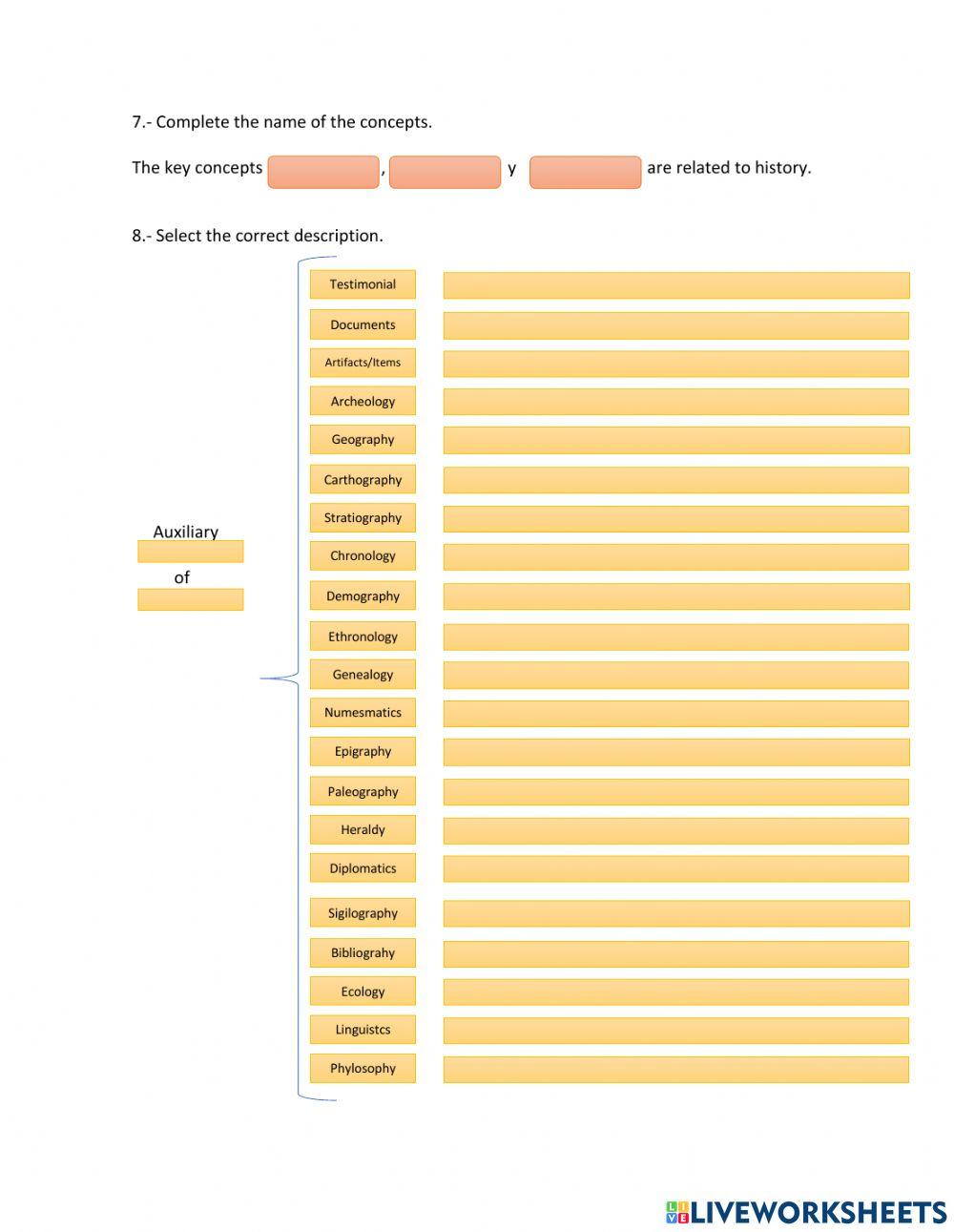Open the description dropdown next to Phylosophy
The width and height of the screenshot is (954, 1232).
coord(675,1069)
